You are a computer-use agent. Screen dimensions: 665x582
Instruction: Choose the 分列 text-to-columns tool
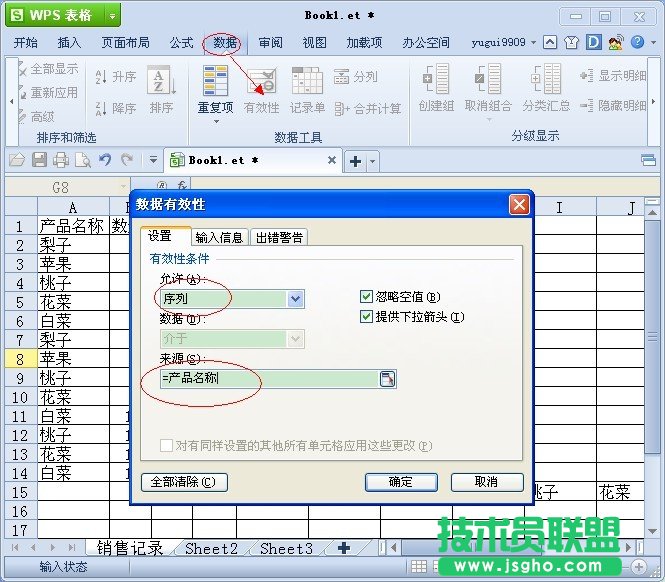(355, 77)
